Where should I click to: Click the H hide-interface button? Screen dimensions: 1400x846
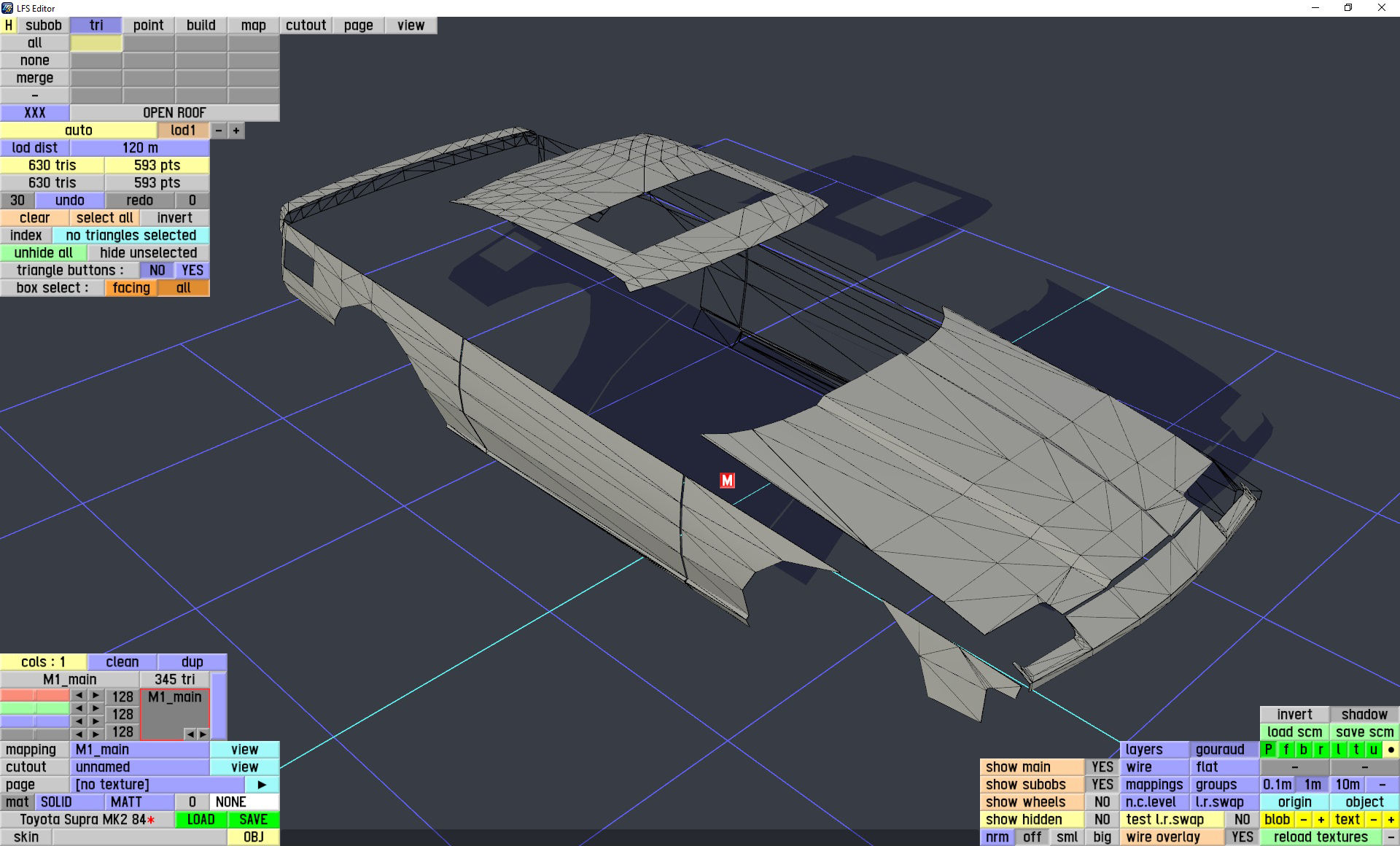[9, 25]
